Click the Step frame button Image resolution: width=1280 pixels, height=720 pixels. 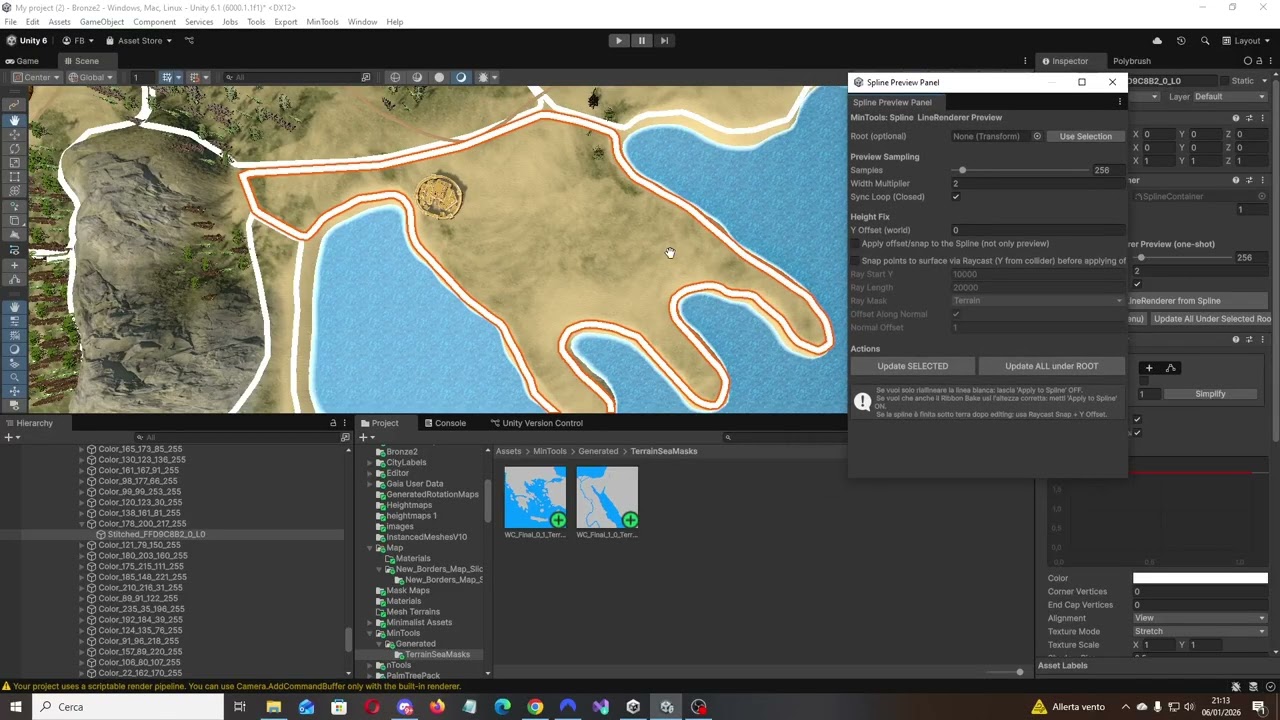(x=664, y=41)
